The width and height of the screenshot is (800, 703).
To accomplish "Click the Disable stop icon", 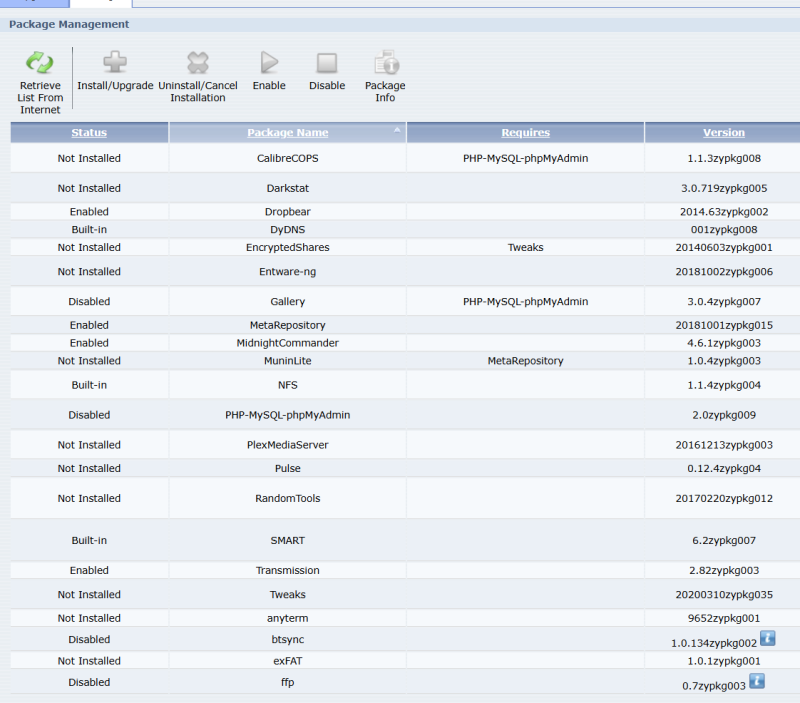I will (327, 63).
